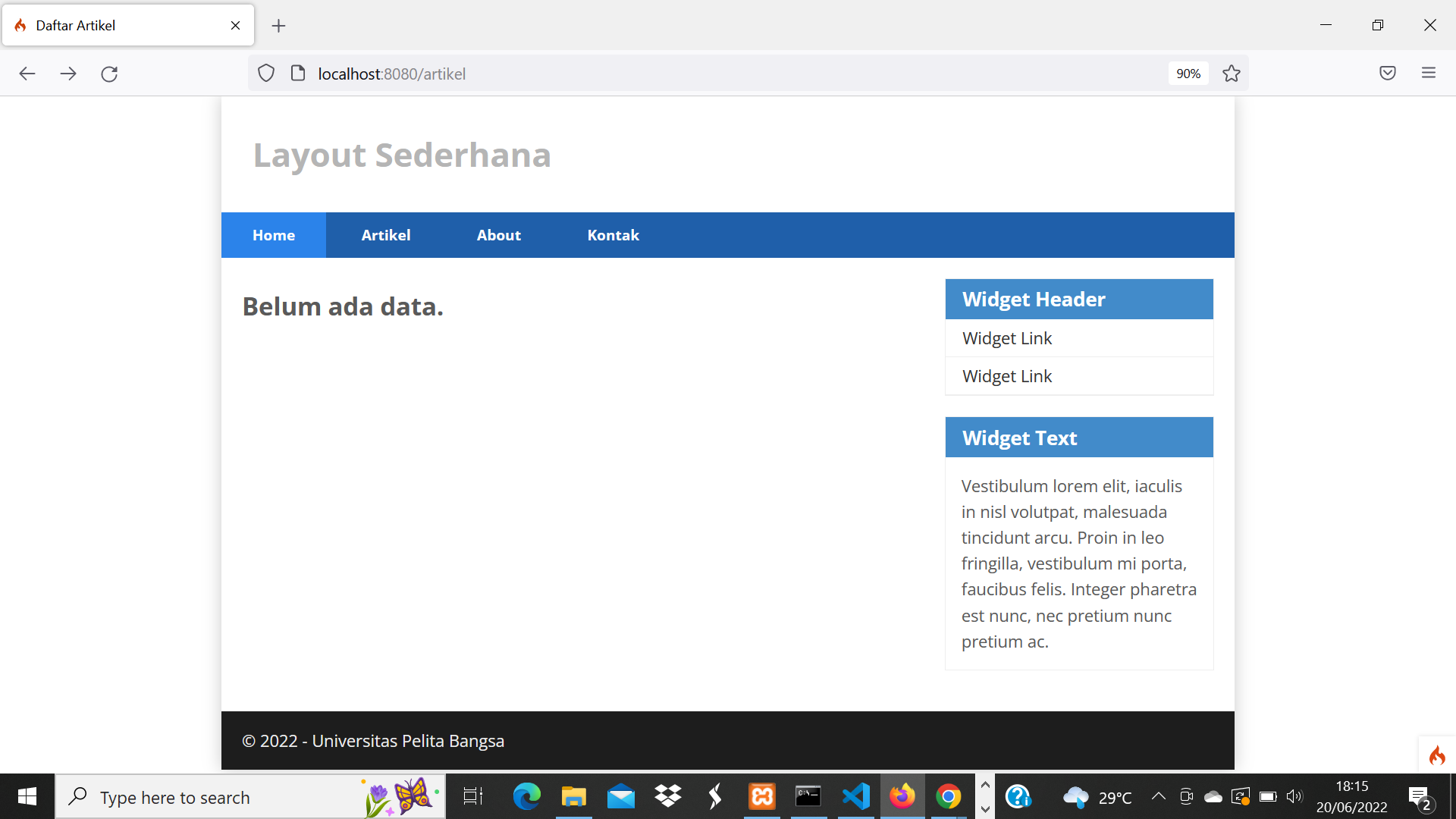The image size is (1456, 819).
Task: Click tracking protection shield icon
Action: [266, 74]
